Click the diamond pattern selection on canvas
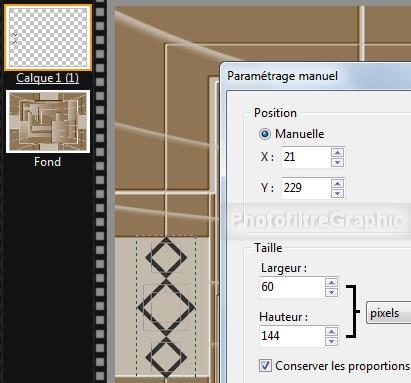The width and height of the screenshot is (411, 383). point(166,306)
